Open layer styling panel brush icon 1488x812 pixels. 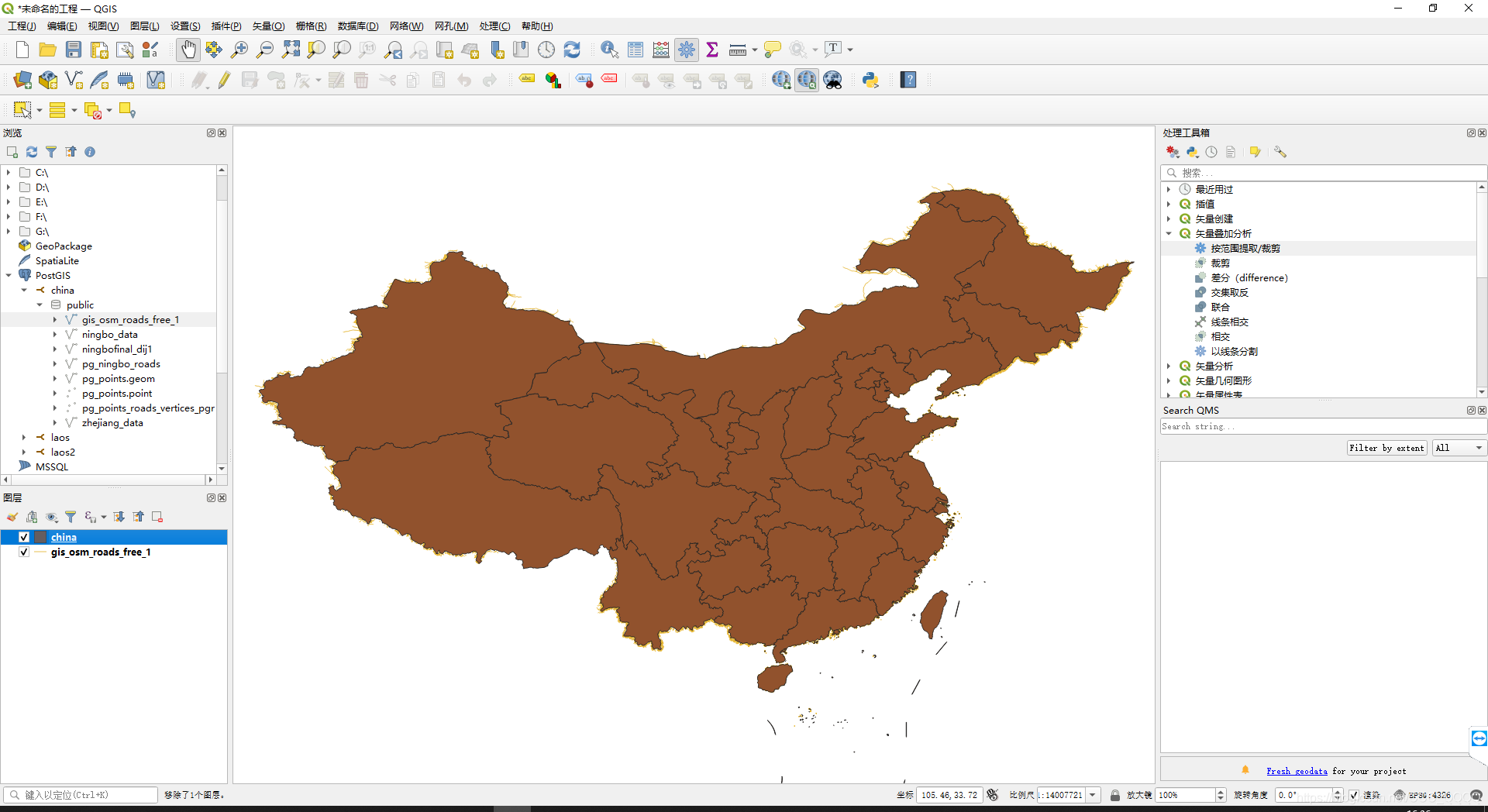coord(12,517)
